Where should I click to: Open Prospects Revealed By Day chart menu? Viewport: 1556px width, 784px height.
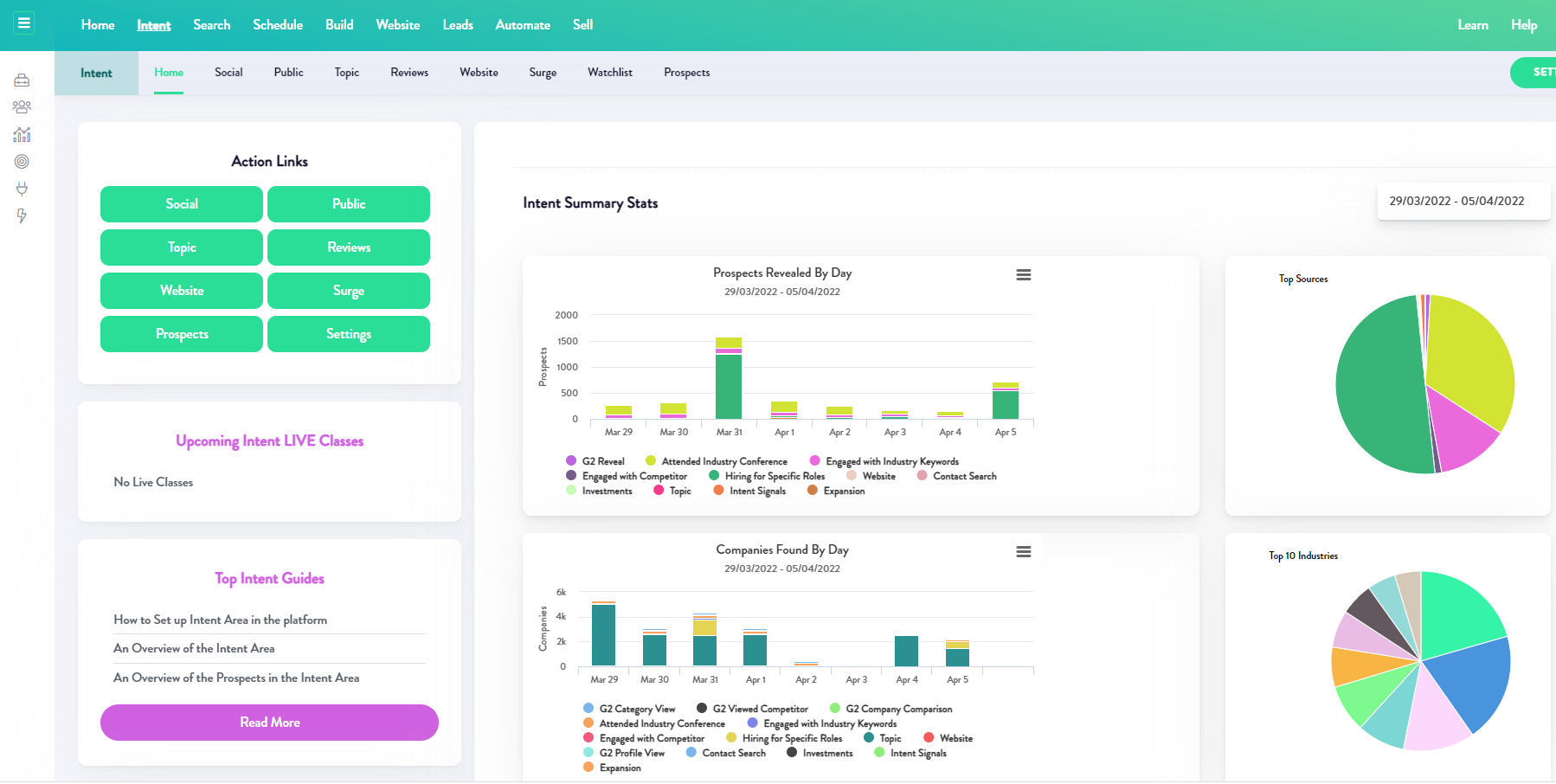pyautogui.click(x=1023, y=275)
